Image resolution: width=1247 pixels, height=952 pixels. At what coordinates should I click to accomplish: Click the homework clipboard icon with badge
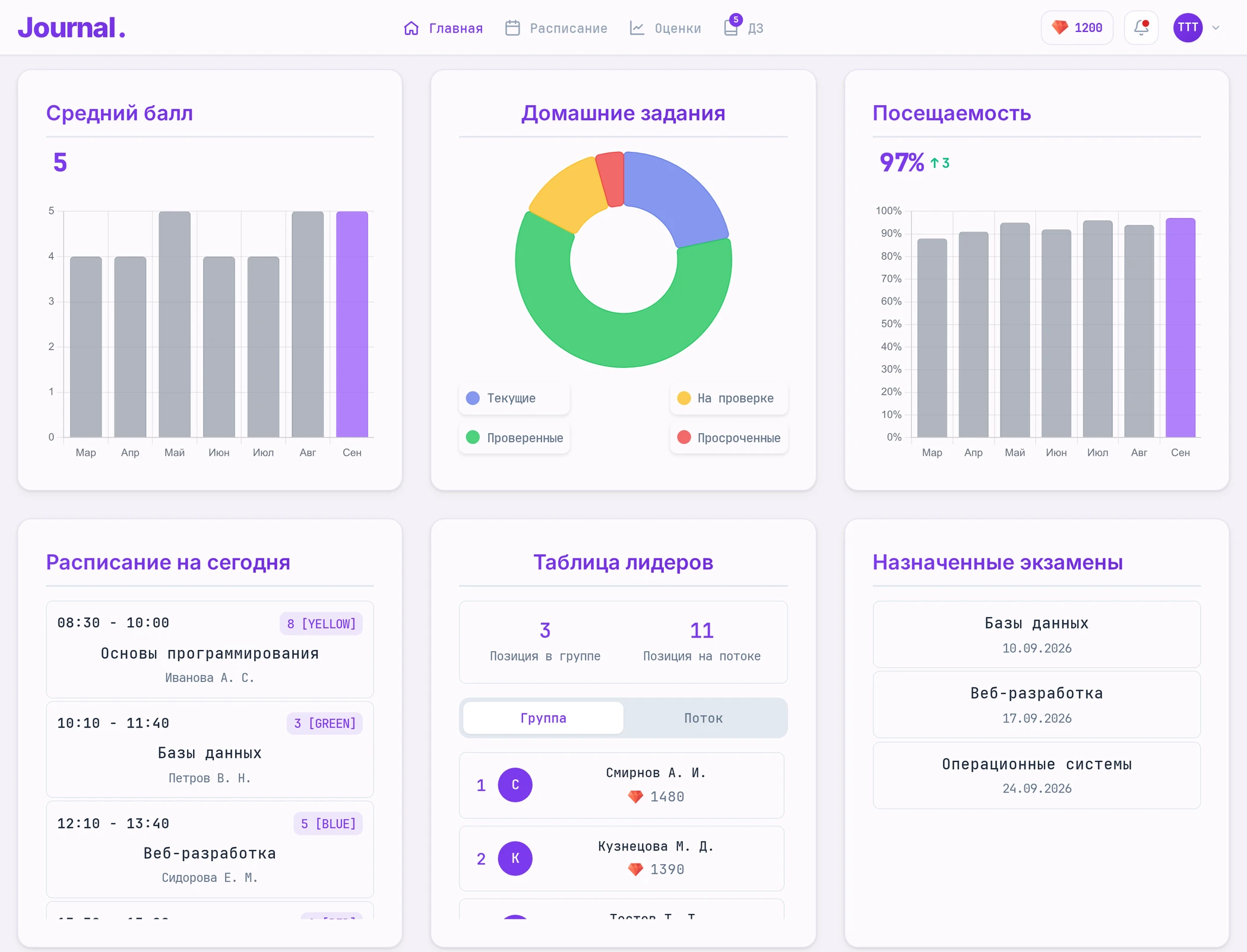(731, 27)
